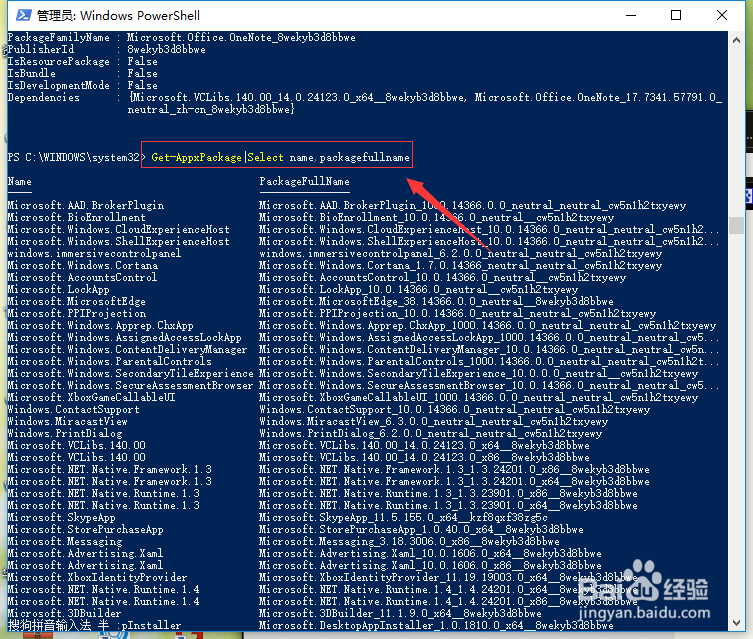Click the scrollbar down arrow

pos(736,623)
